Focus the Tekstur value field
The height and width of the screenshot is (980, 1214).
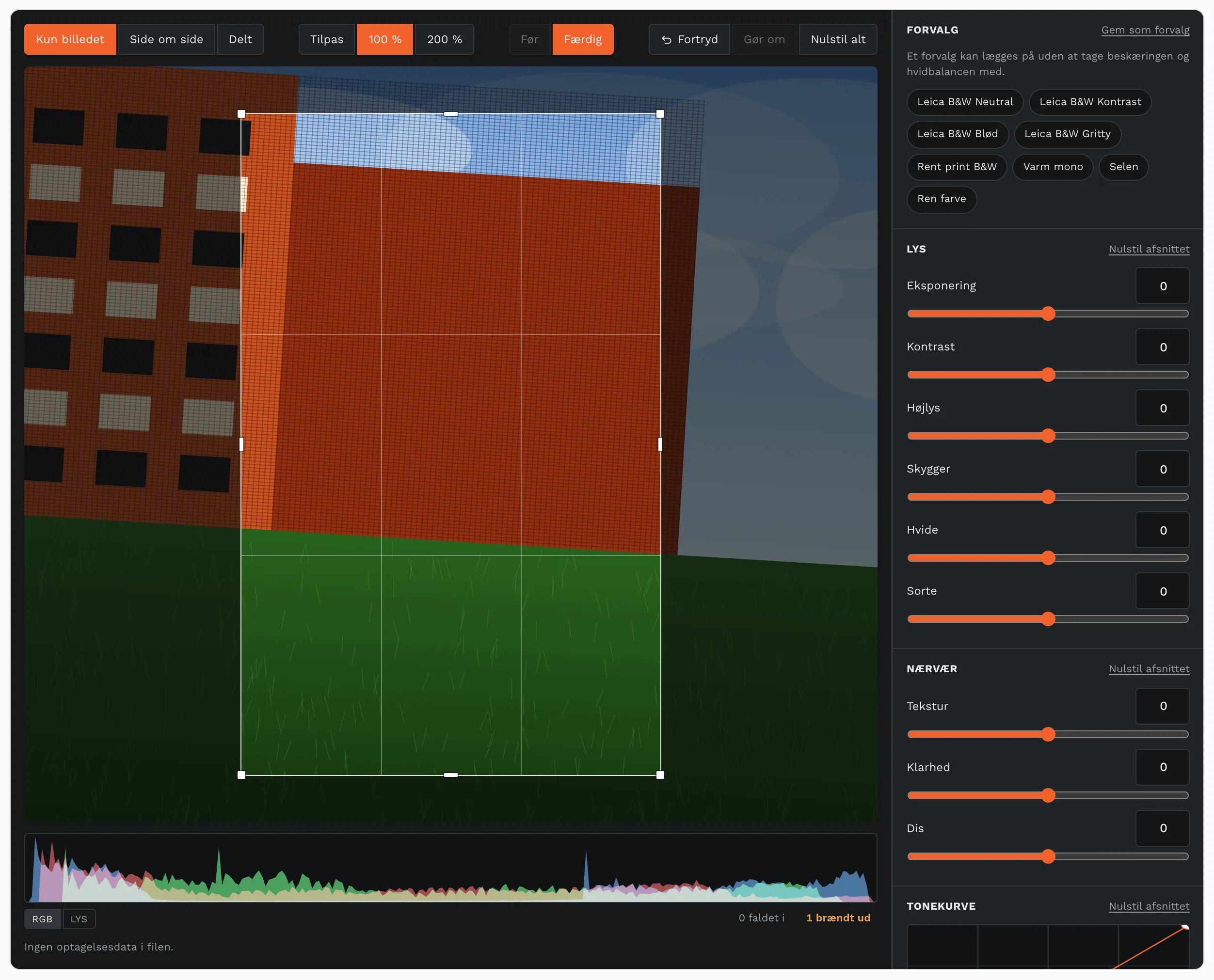(x=1163, y=706)
